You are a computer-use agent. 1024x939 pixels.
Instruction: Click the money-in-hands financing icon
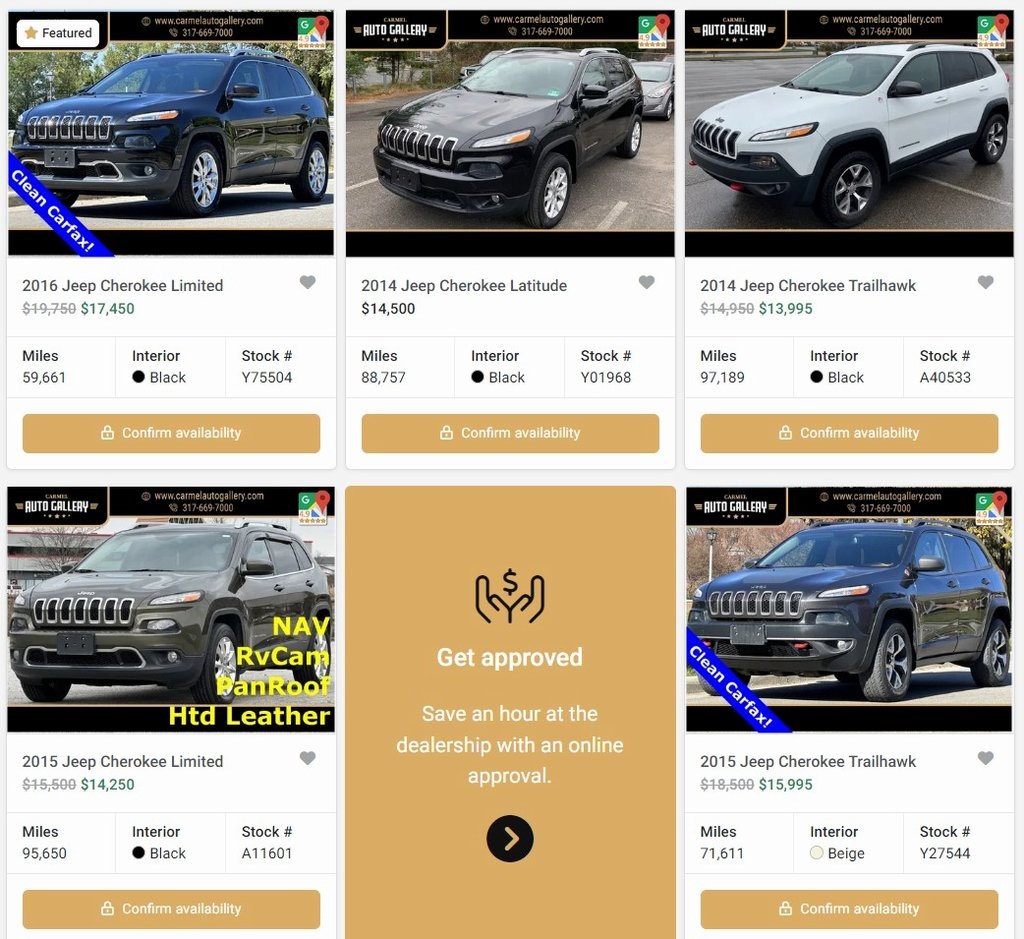pos(510,597)
